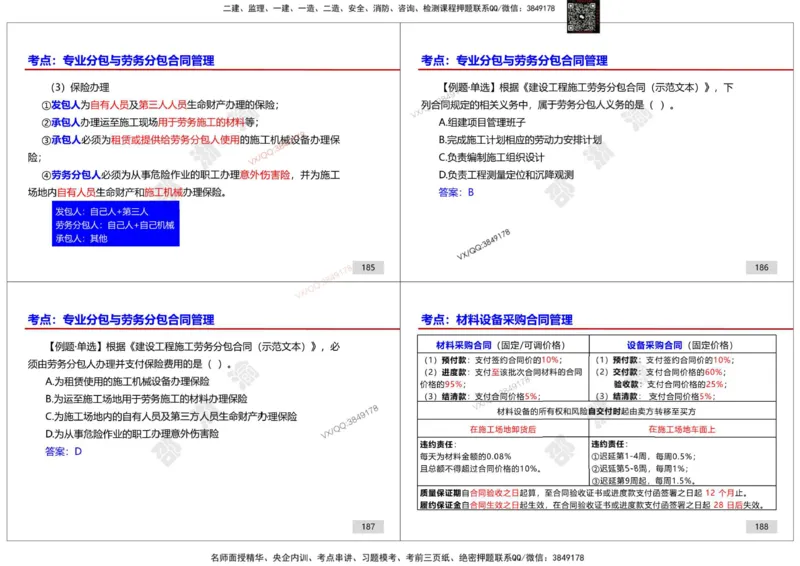Image resolution: width=800 pixels, height=566 pixels.
Task: Click the 履约保证金 line with 28日后失效
Action: [592, 505]
